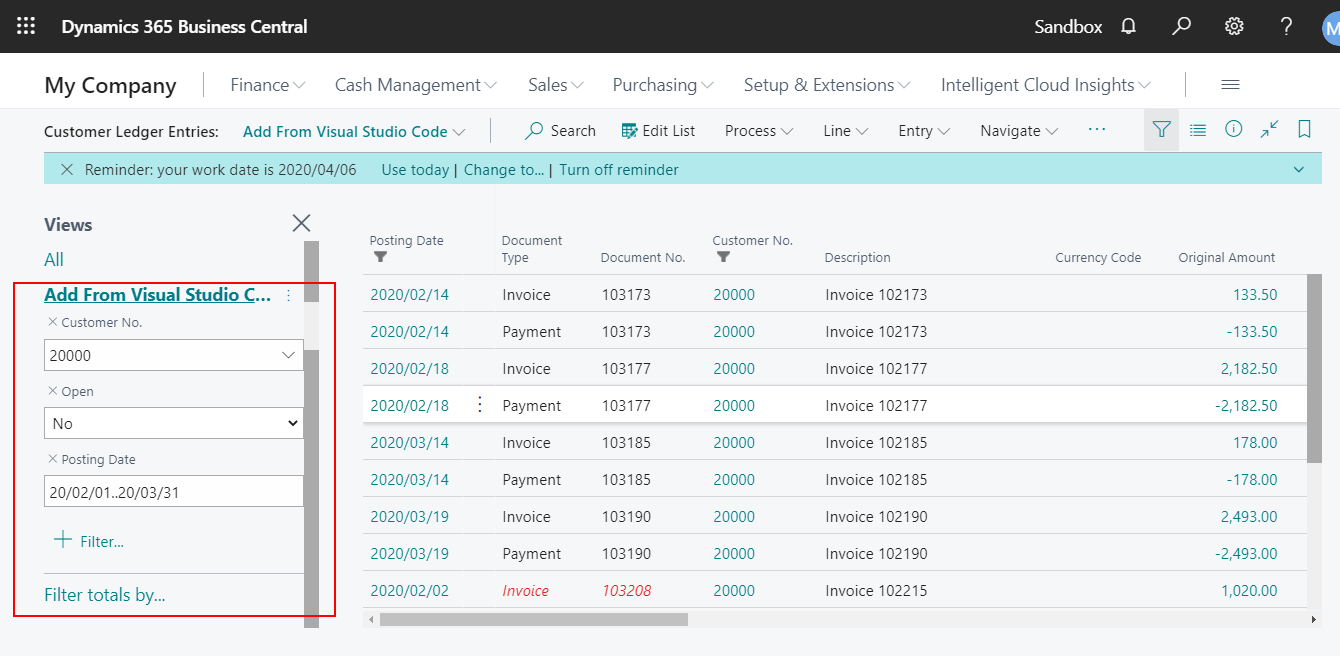
Task: Click the Use today link
Action: pyautogui.click(x=415, y=169)
